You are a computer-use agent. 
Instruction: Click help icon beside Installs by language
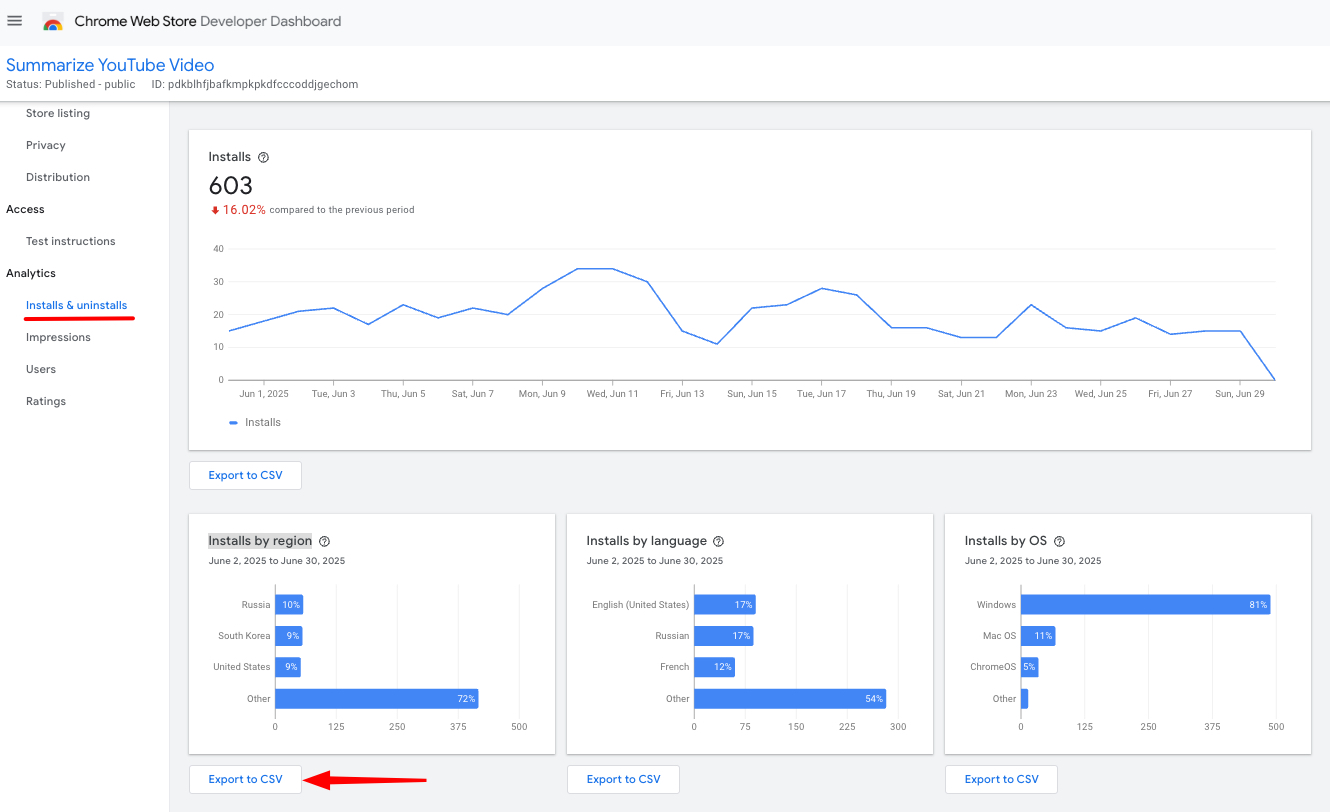718,541
